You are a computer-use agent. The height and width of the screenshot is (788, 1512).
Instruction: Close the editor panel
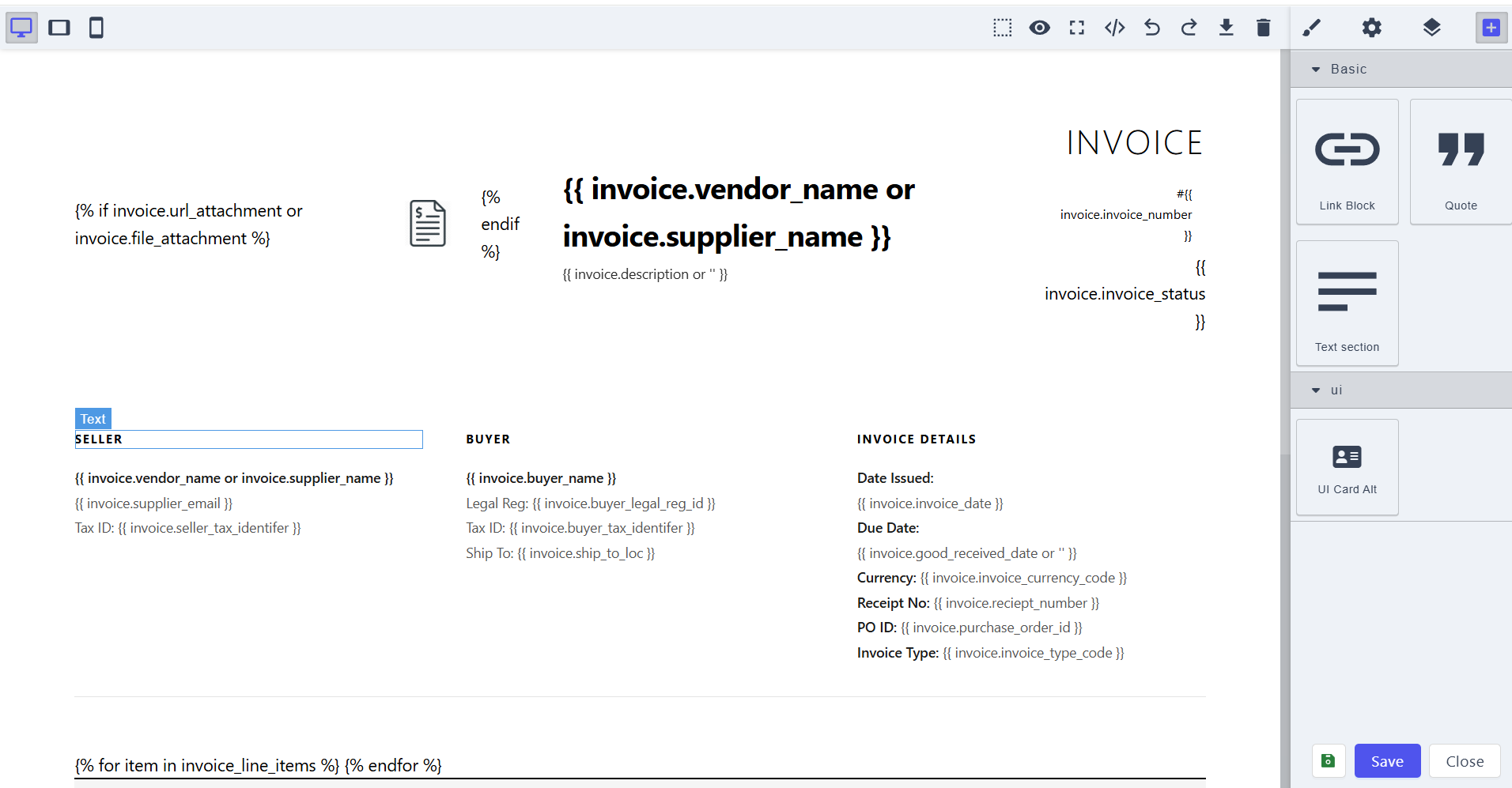(1464, 760)
